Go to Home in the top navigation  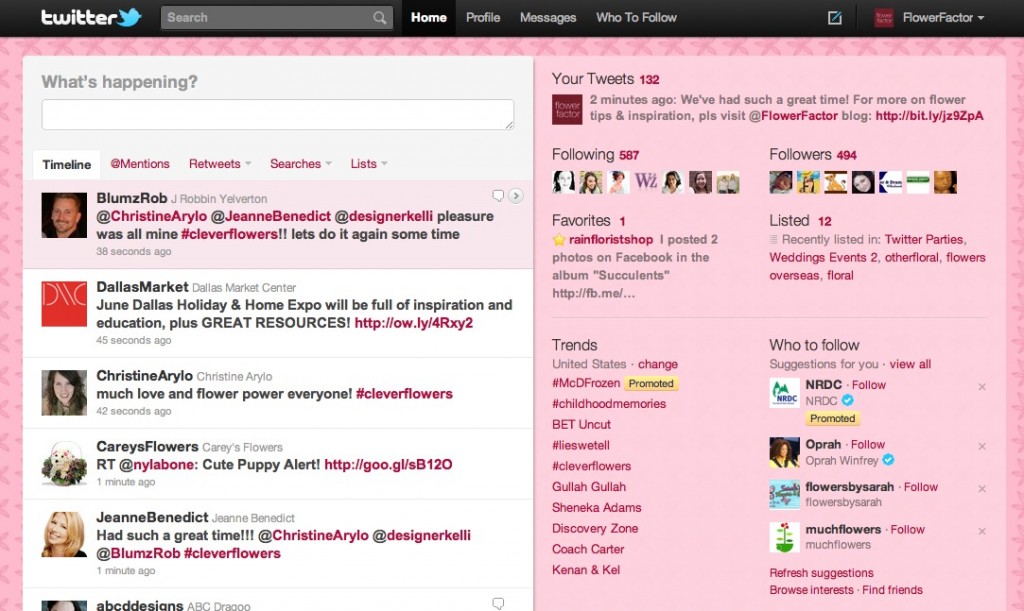(x=428, y=18)
